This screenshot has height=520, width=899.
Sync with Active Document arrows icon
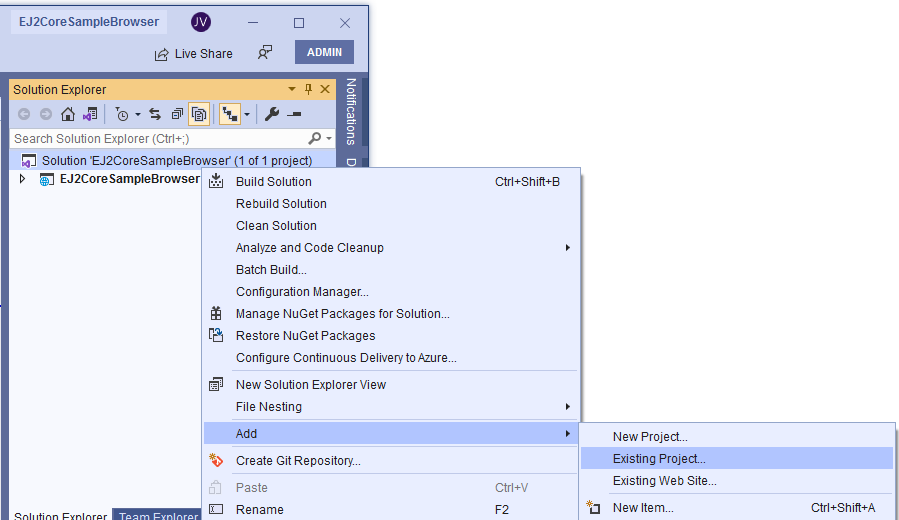(155, 114)
